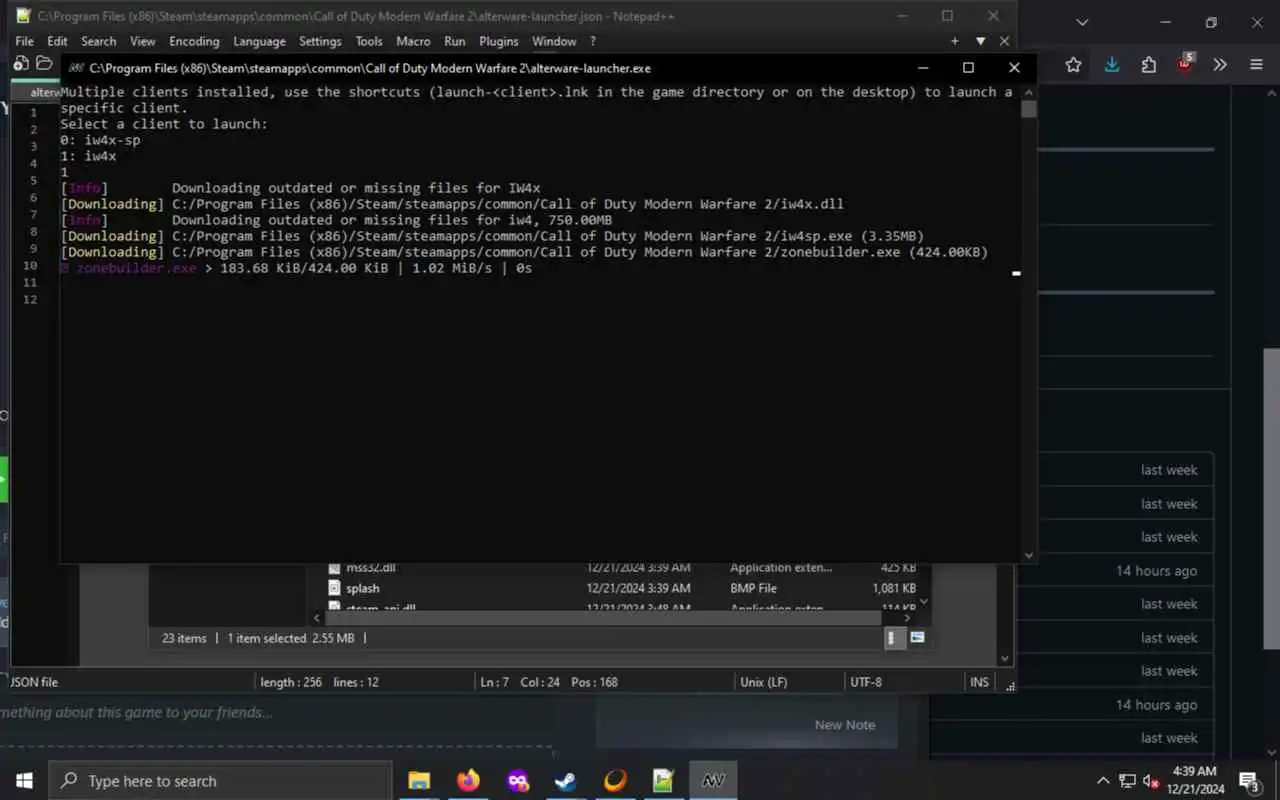Click the alterware-launcher console title bar icon

[x=75, y=68]
